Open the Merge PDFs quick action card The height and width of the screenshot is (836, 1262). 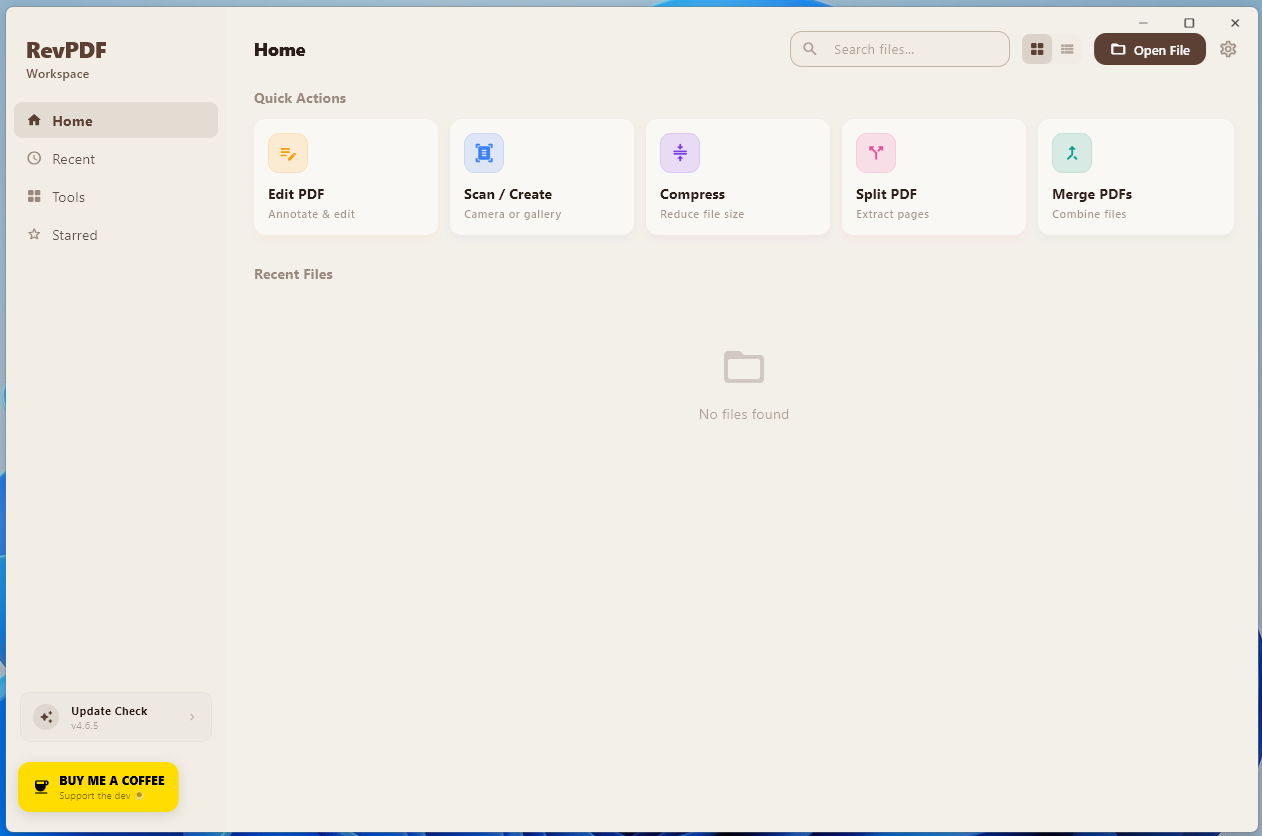point(1136,177)
